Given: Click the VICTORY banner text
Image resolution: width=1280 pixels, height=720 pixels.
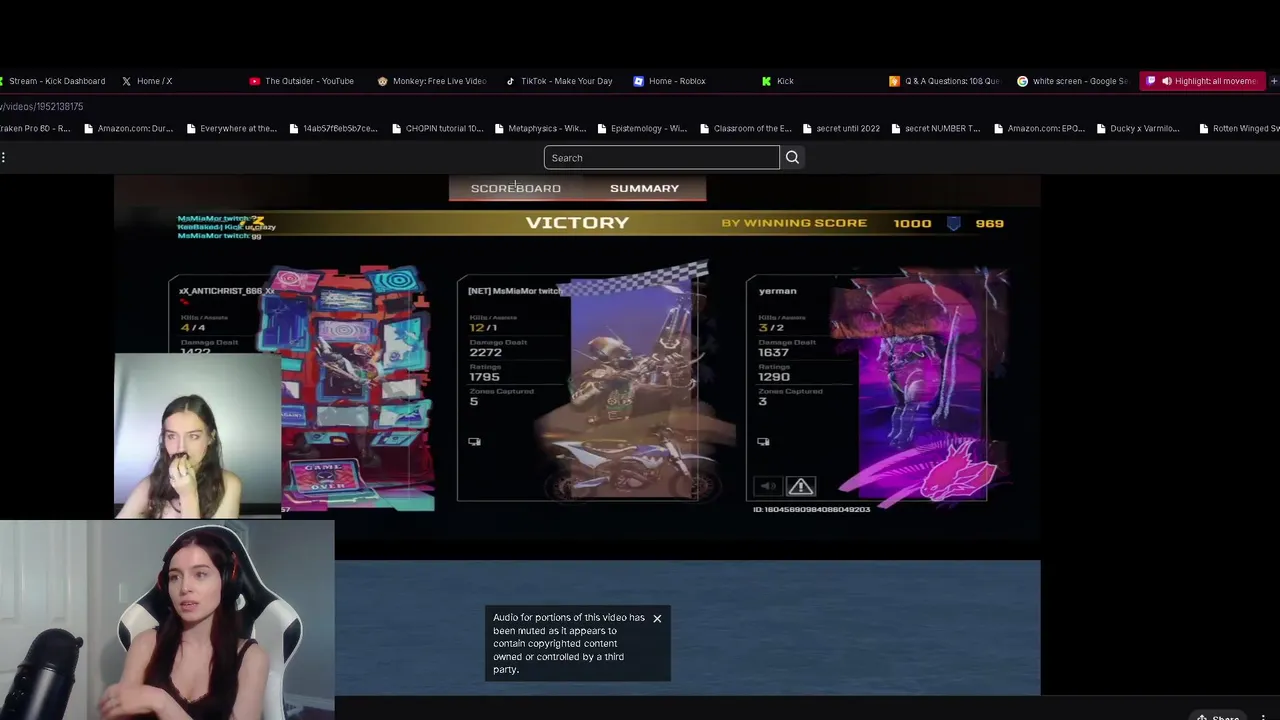Looking at the screenshot, I should 577,223.
